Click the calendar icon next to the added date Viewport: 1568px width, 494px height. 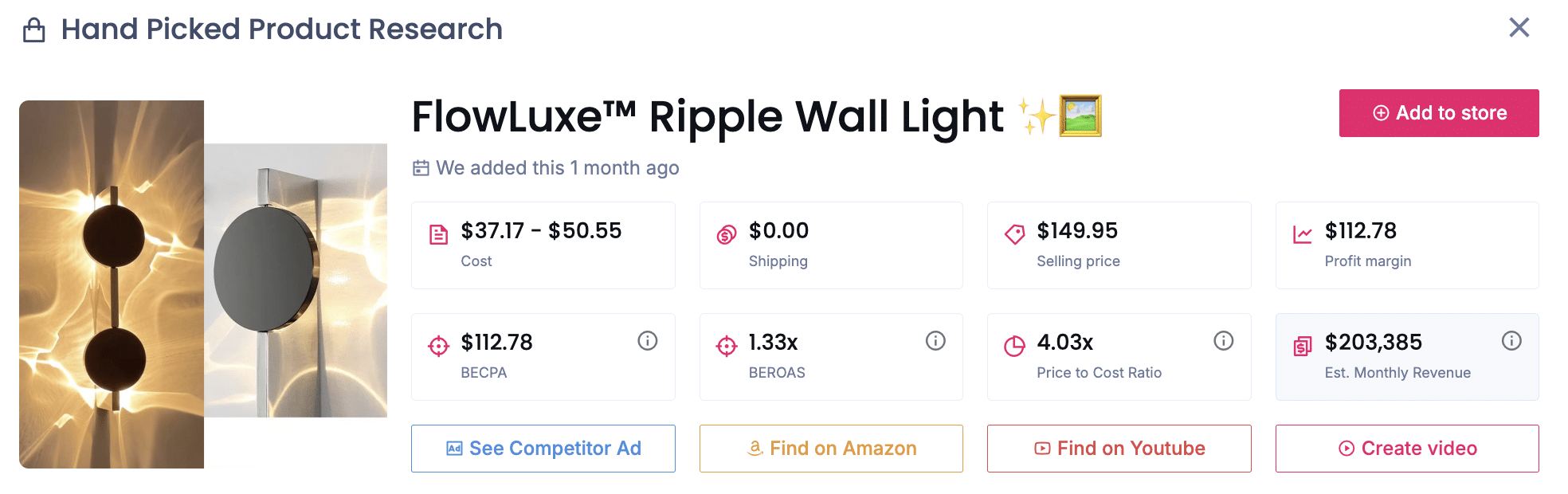pos(421,168)
